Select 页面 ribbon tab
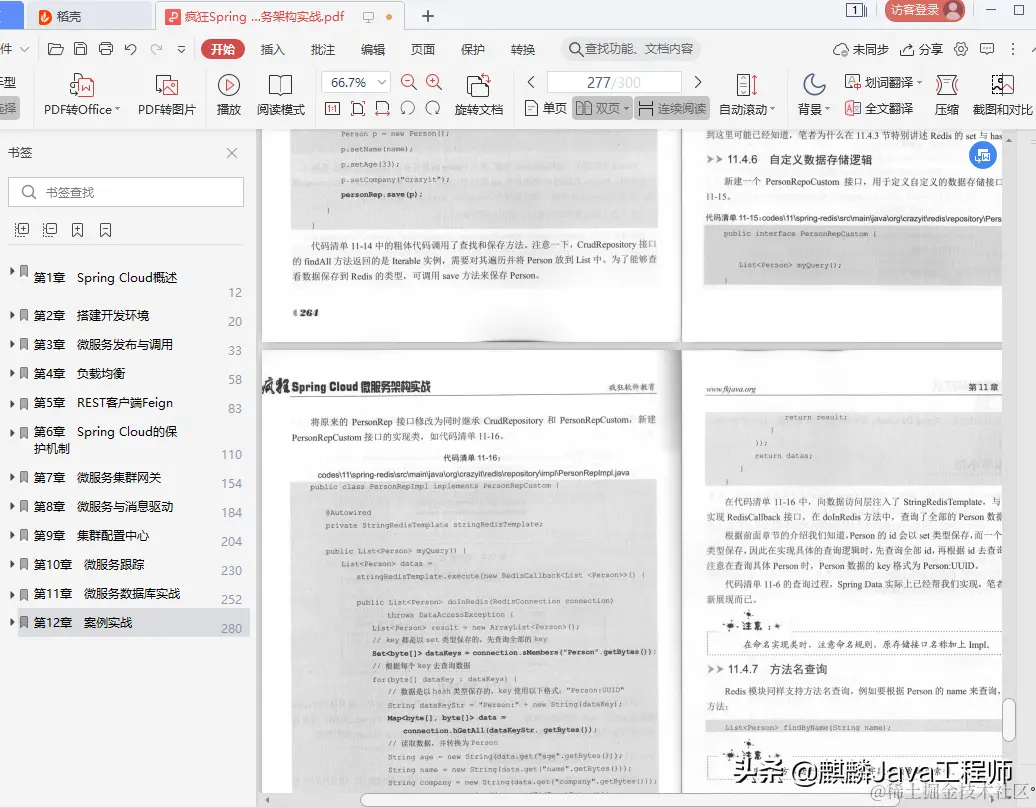Viewport: 1036px width, 808px height. coord(423,49)
